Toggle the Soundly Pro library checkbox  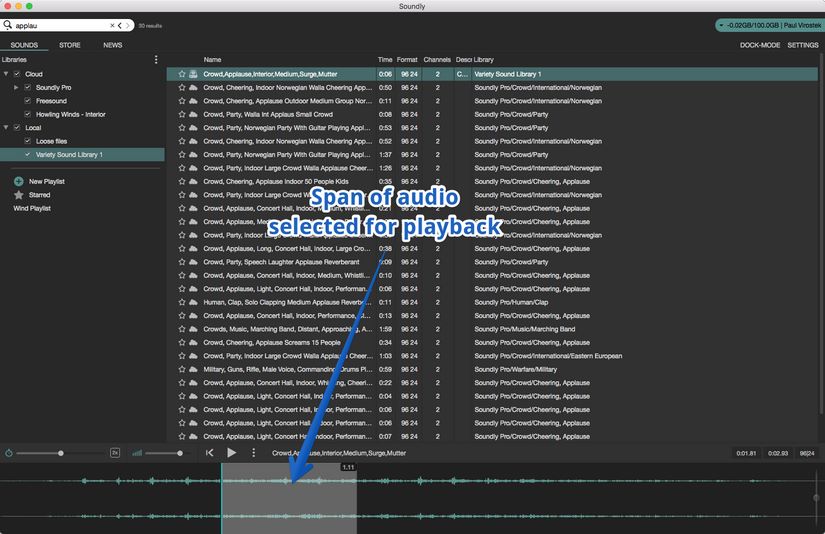pyautogui.click(x=28, y=88)
